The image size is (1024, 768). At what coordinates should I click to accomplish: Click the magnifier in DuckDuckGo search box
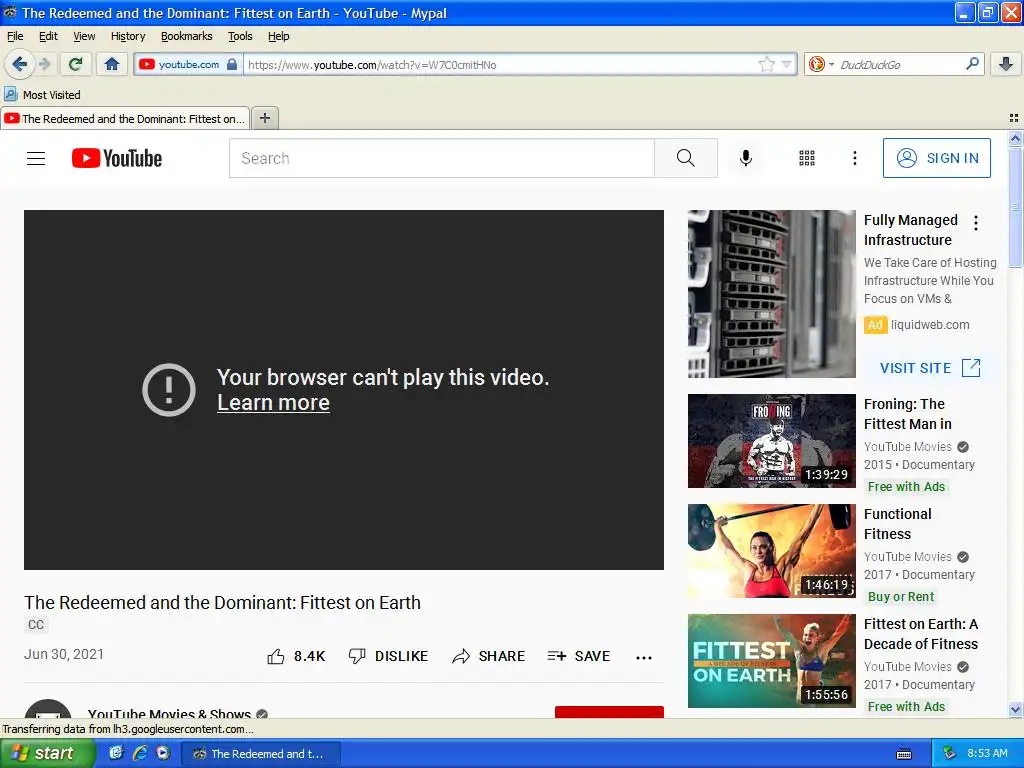tap(972, 64)
